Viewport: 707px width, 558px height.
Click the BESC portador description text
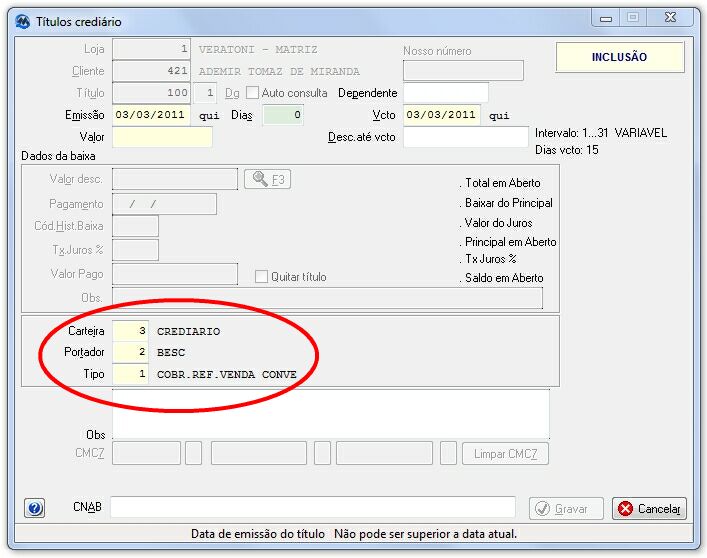pos(171,353)
